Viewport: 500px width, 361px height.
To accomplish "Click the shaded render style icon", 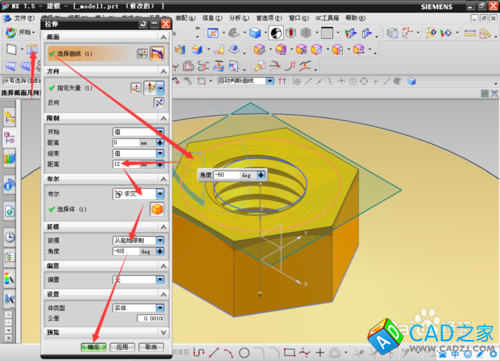I will click(255, 33).
